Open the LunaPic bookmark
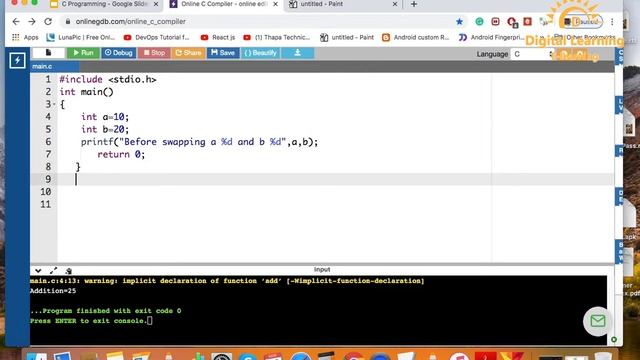This screenshot has width=640, height=360. (x=81, y=38)
